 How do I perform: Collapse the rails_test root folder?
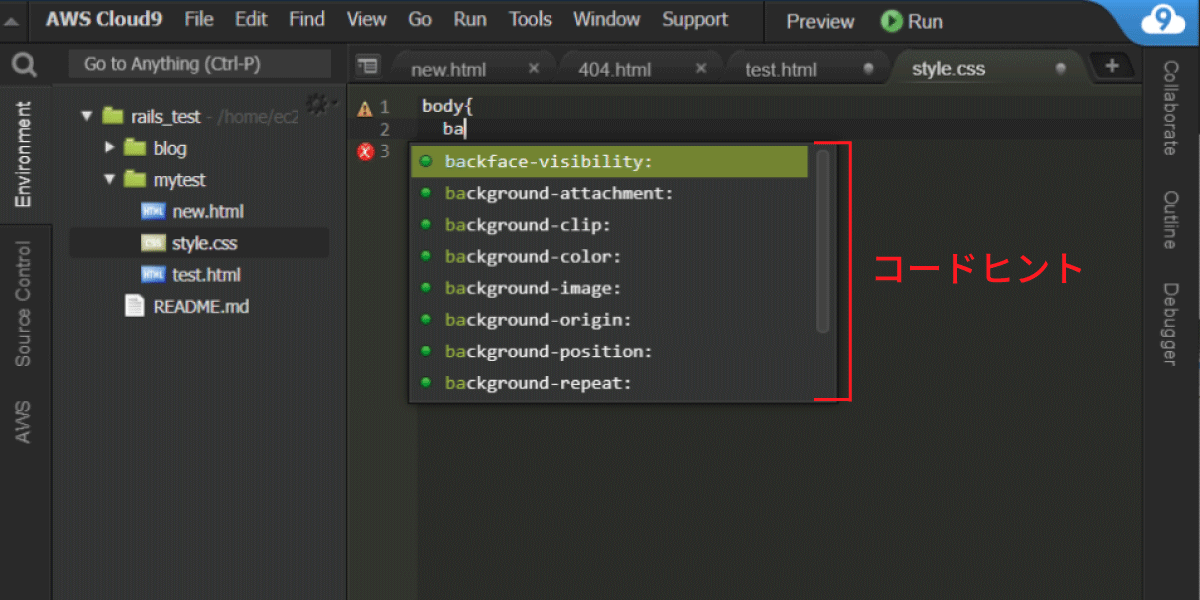(87, 116)
